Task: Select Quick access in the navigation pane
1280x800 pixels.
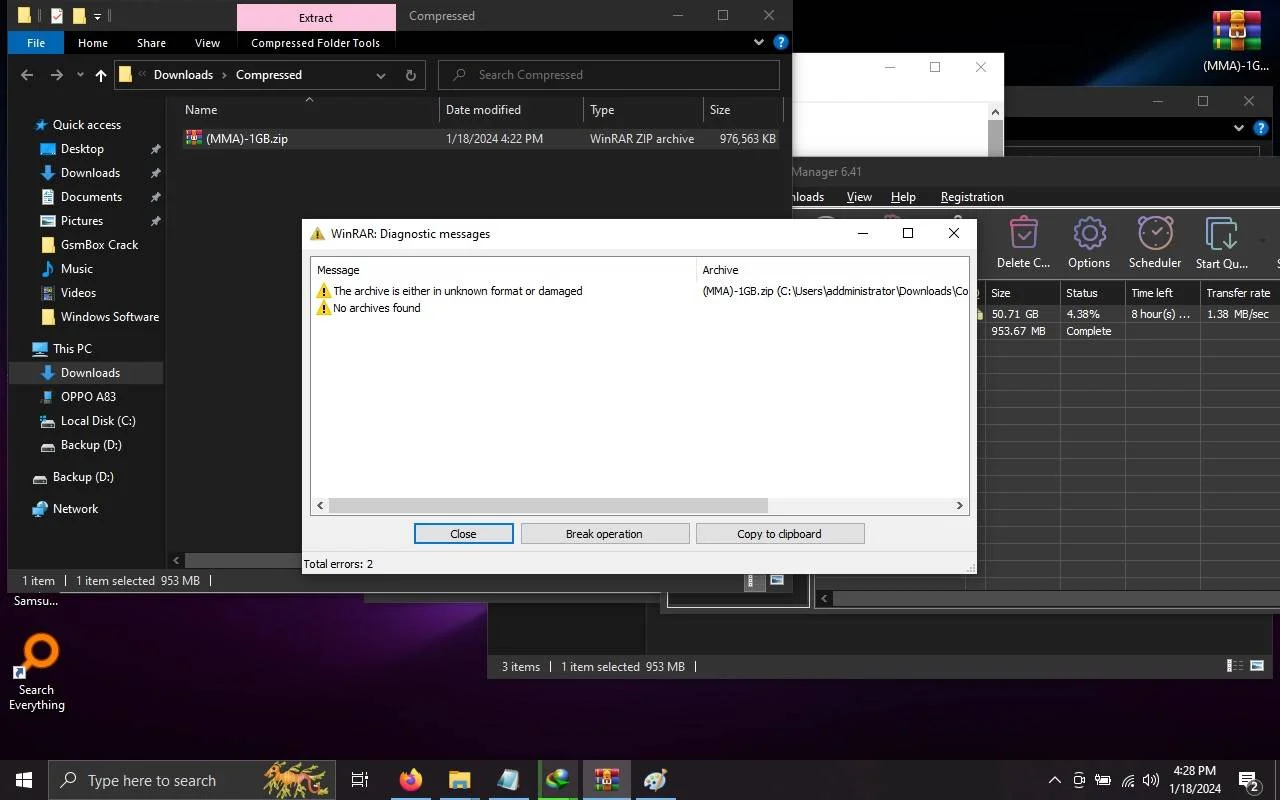Action: [x=87, y=125]
